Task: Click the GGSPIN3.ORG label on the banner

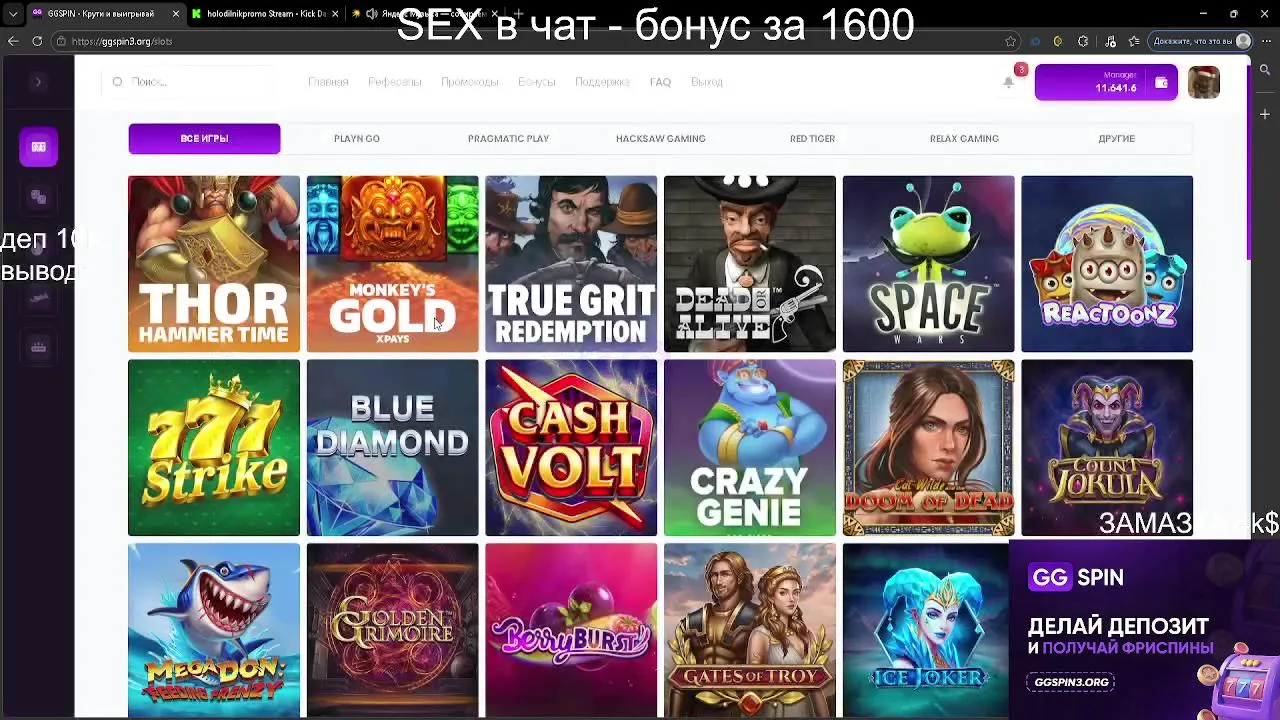Action: 1071,682
